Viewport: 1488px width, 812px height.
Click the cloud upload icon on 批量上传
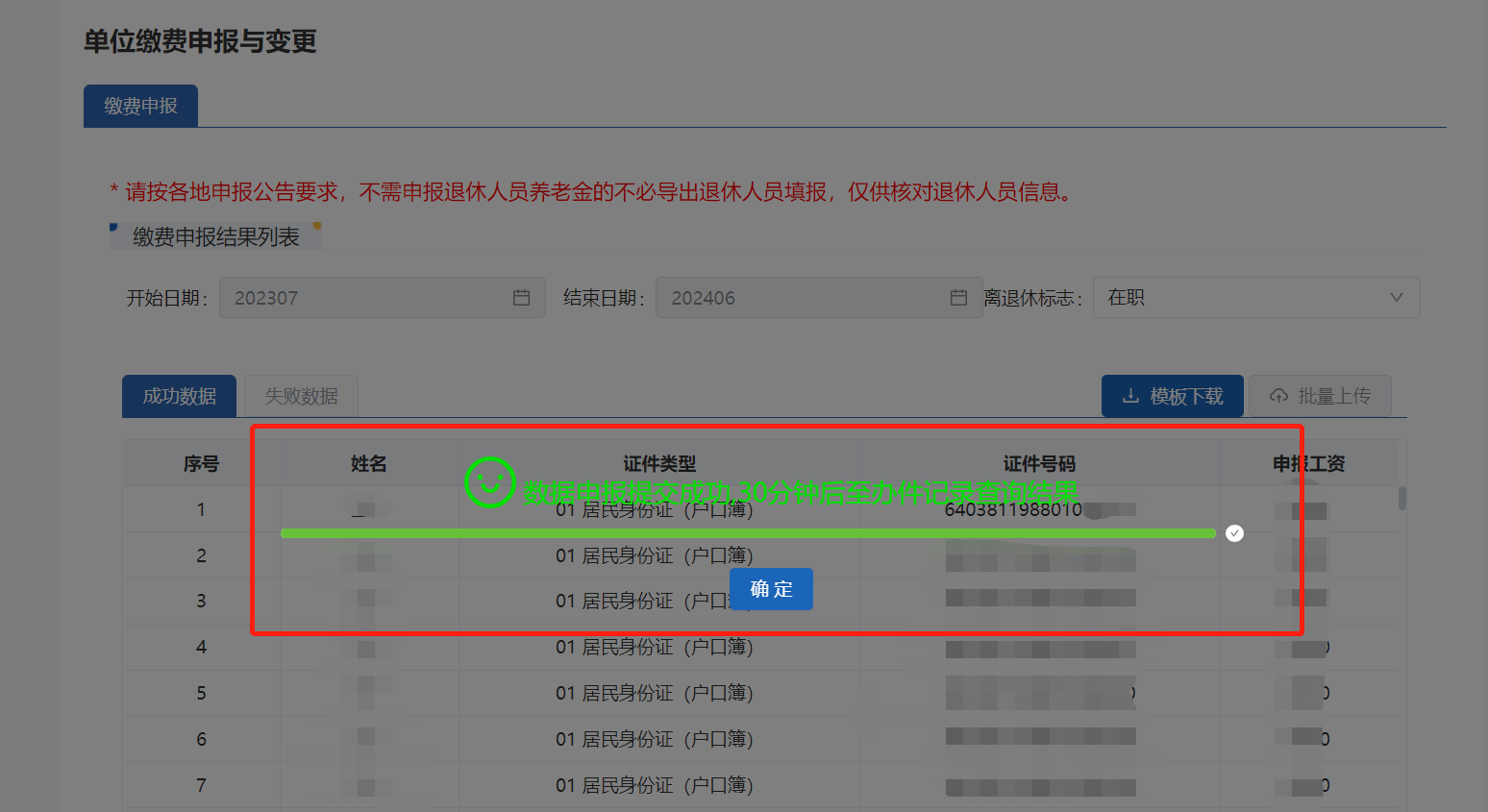coord(1278,396)
